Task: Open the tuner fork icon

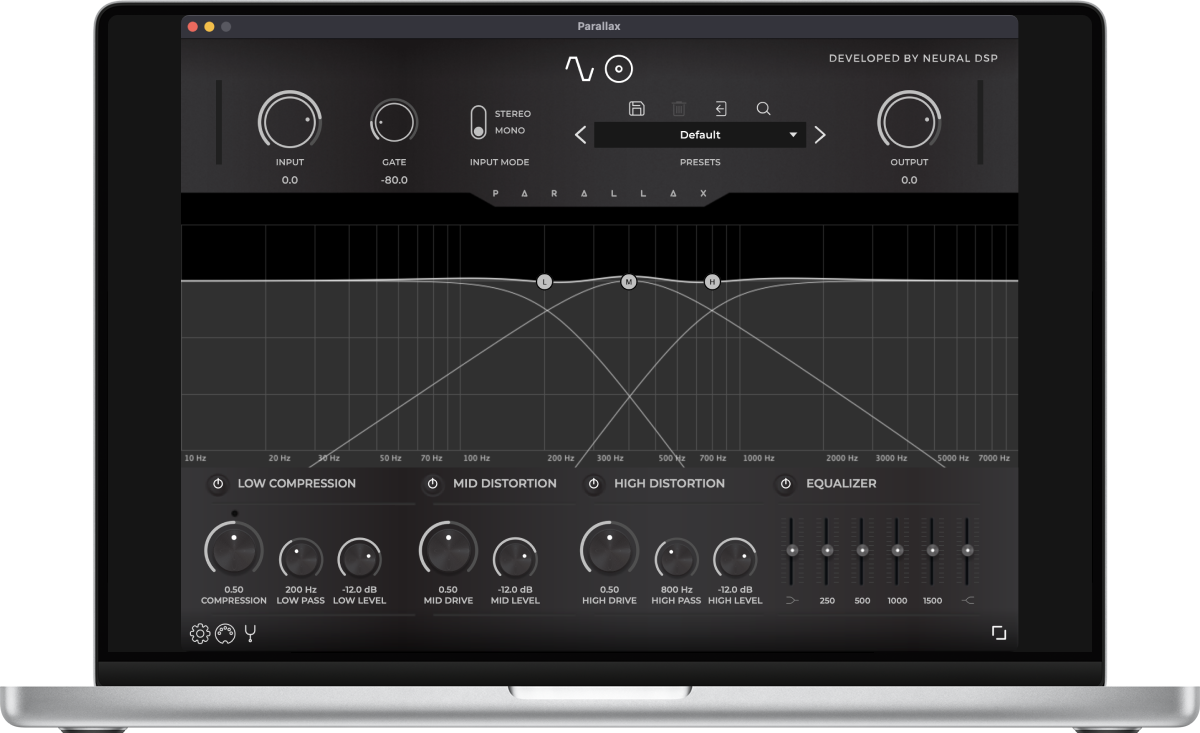Action: point(250,632)
